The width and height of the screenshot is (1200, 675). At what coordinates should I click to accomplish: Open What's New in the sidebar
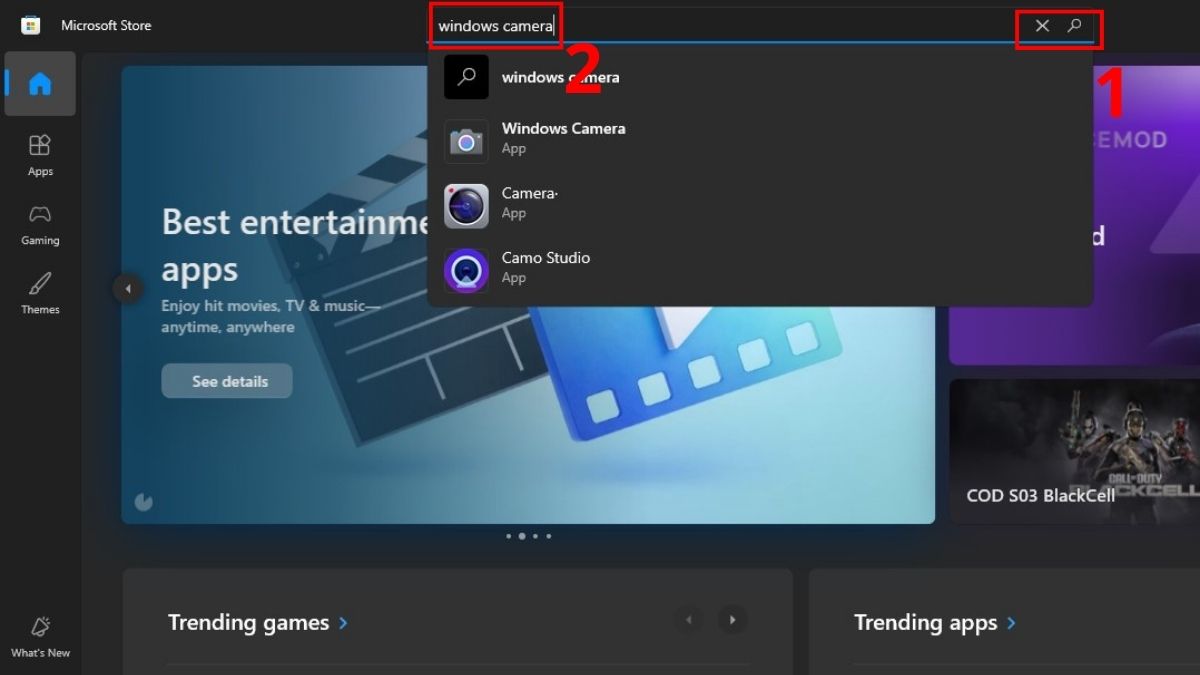tap(40, 637)
